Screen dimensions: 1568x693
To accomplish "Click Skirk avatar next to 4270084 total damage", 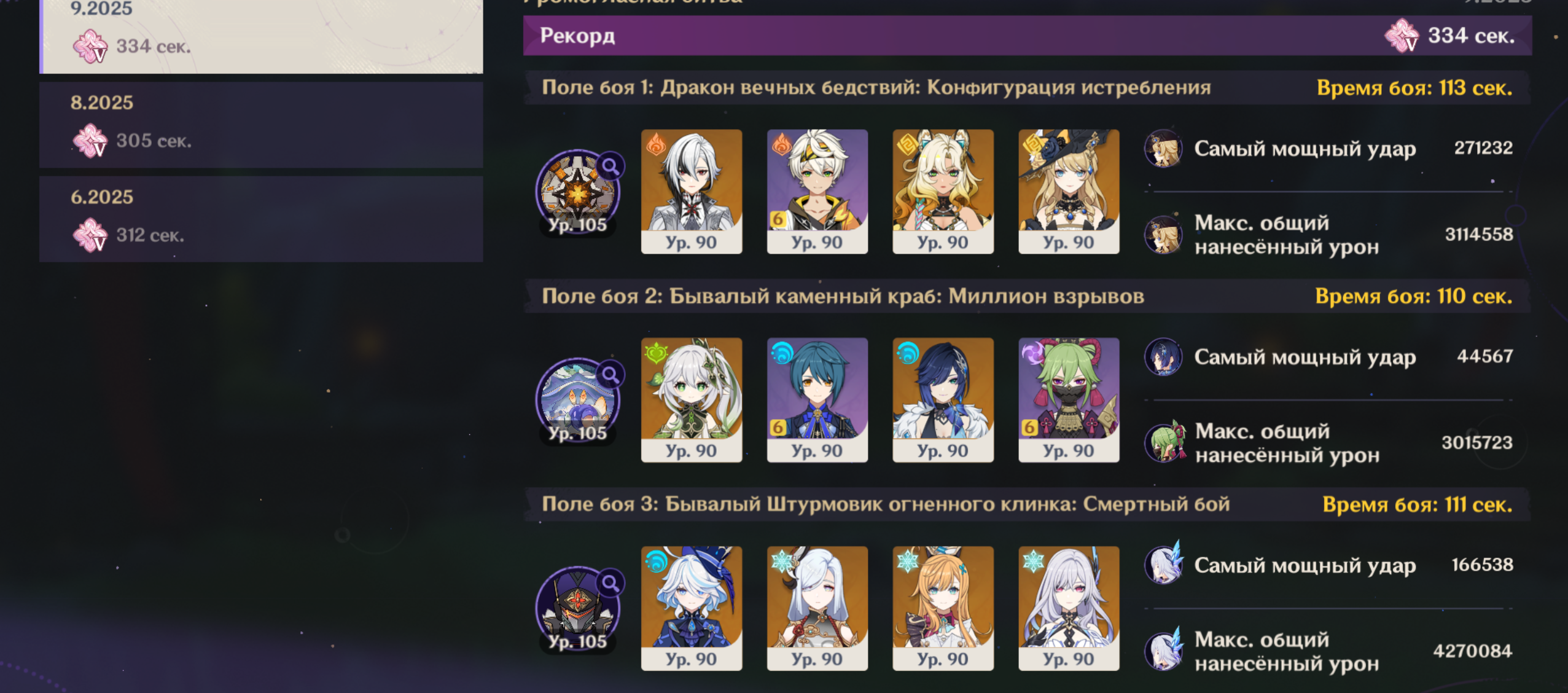I will point(1164,651).
